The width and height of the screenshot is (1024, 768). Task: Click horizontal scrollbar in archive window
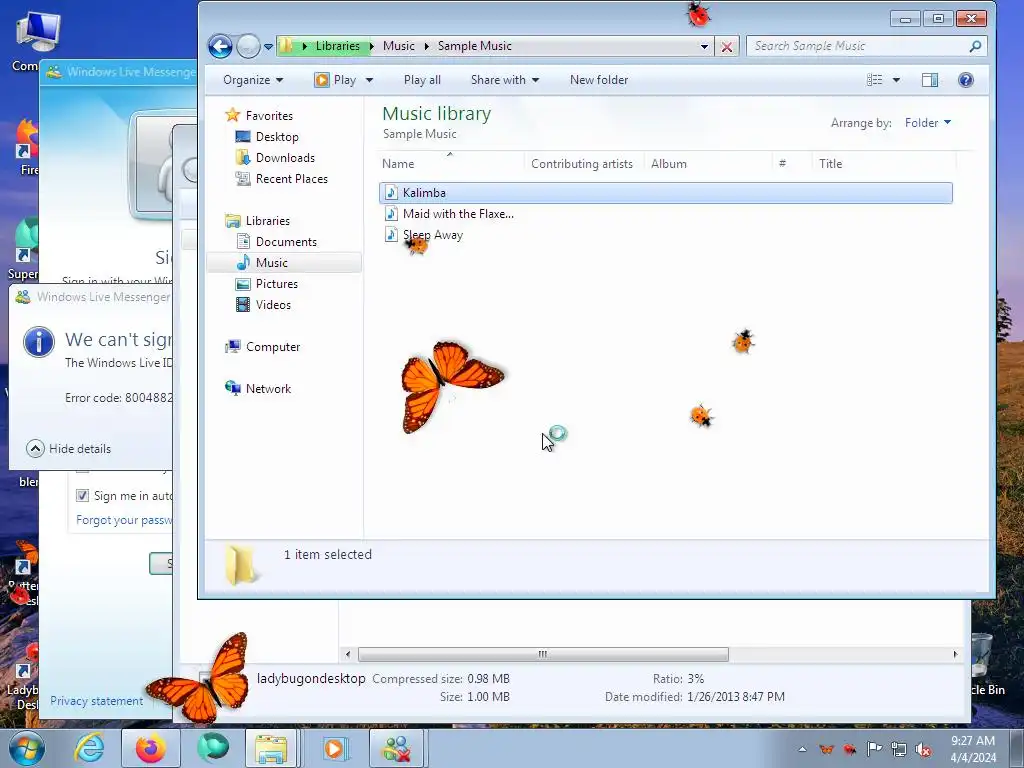pos(543,654)
